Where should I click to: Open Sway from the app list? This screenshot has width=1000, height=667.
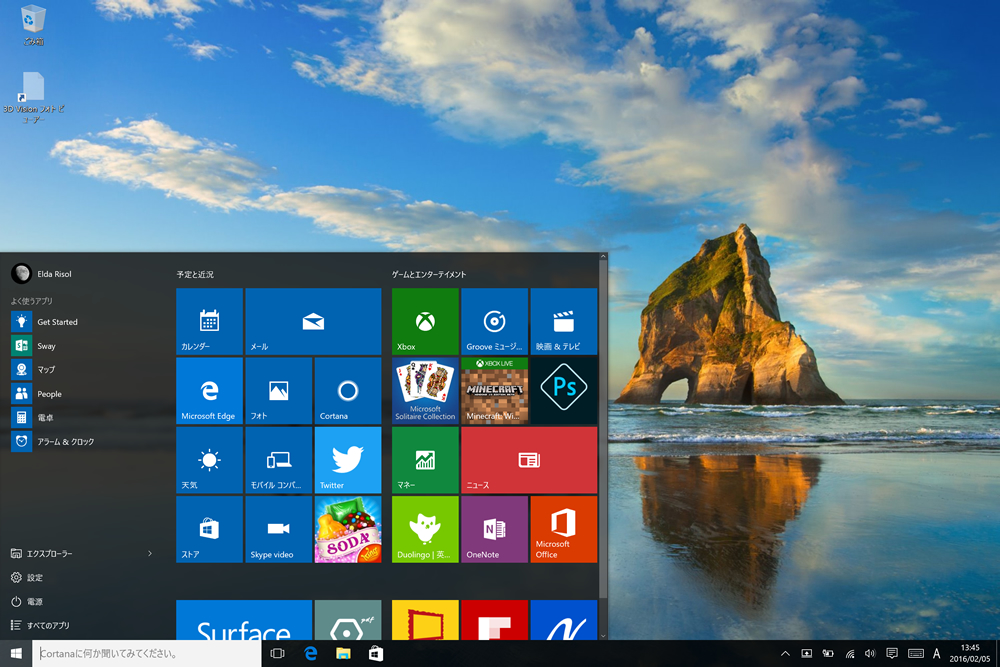[x=83, y=346]
